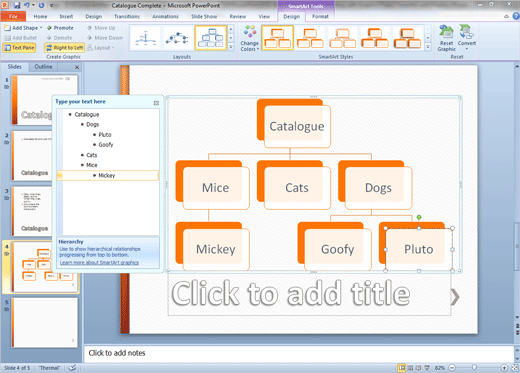This screenshot has width=520, height=373.
Task: Toggle the Text Pane button
Action: (x=19, y=48)
